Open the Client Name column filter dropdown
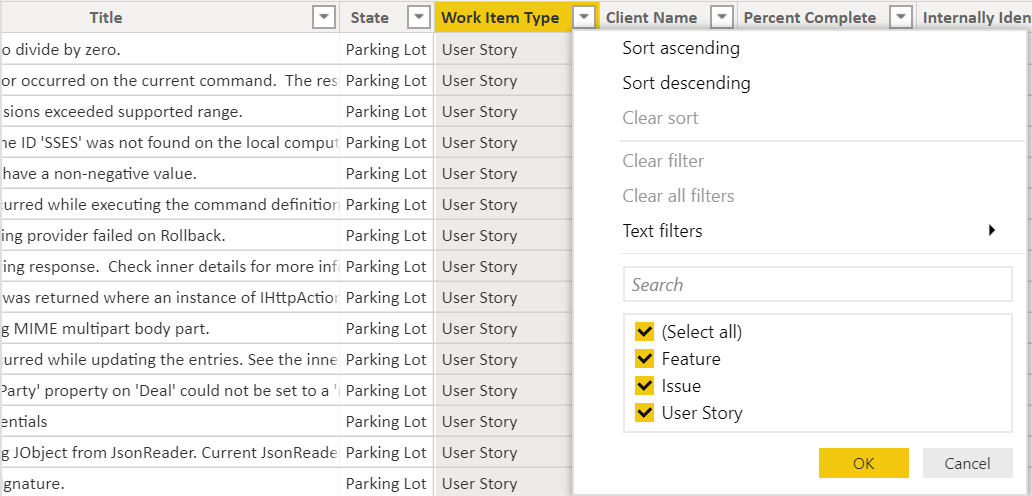The image size is (1032, 496). [723, 18]
